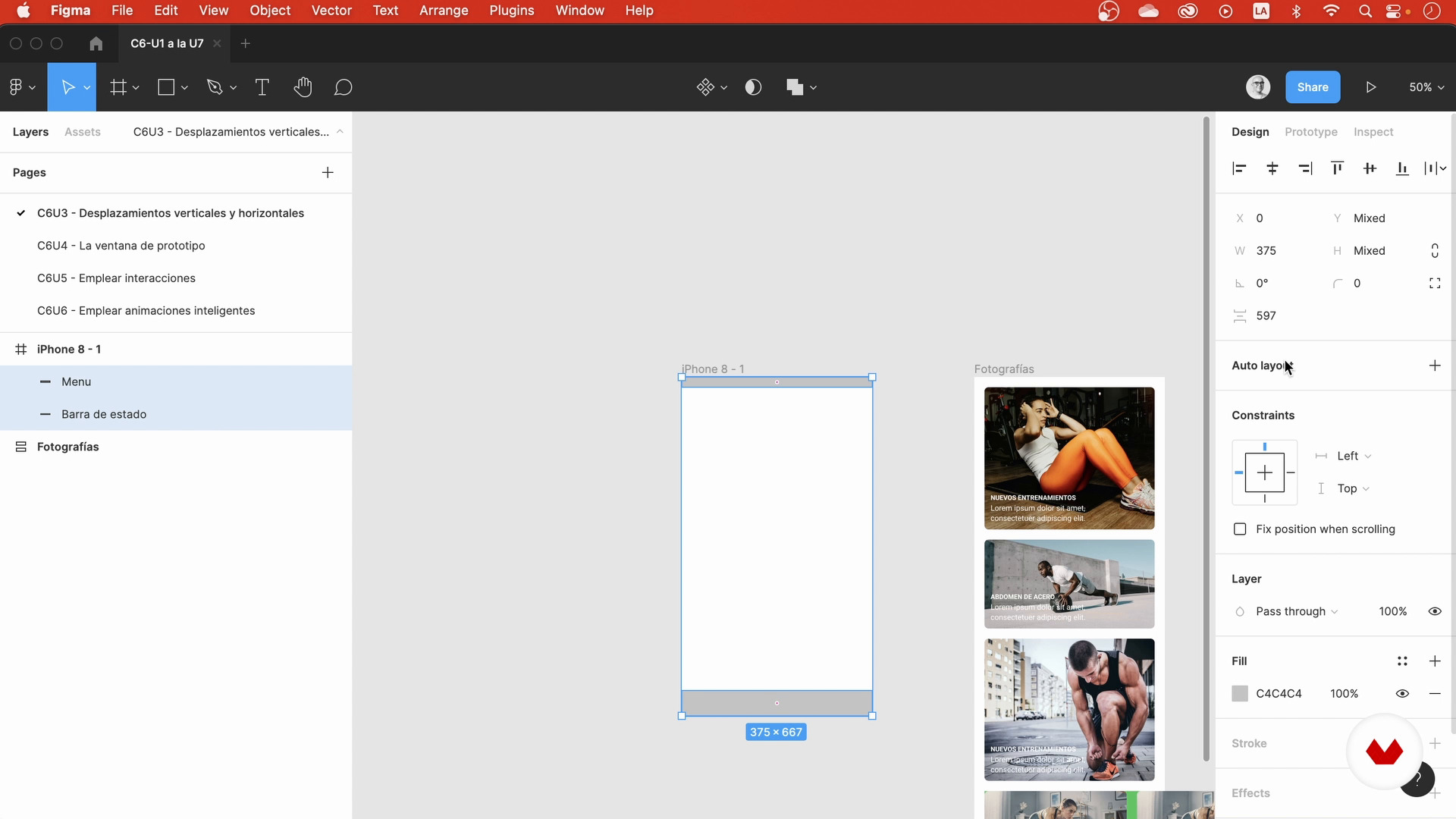Image resolution: width=1456 pixels, height=819 pixels.
Task: Click the Use as mask icon
Action: 753,87
